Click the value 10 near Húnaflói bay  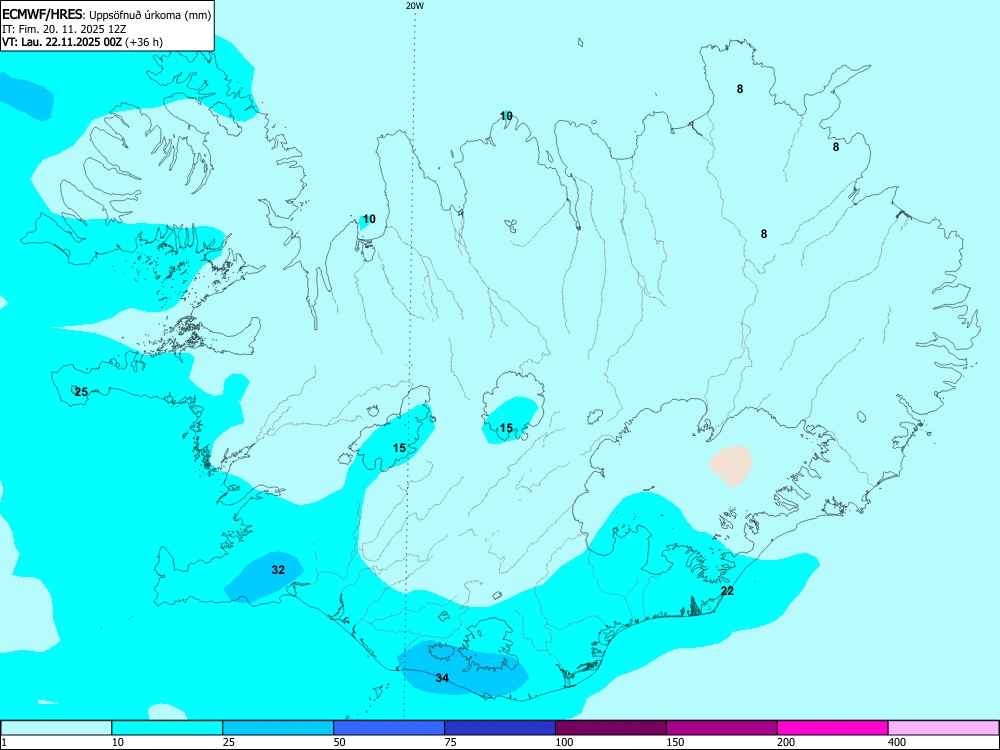click(x=369, y=219)
